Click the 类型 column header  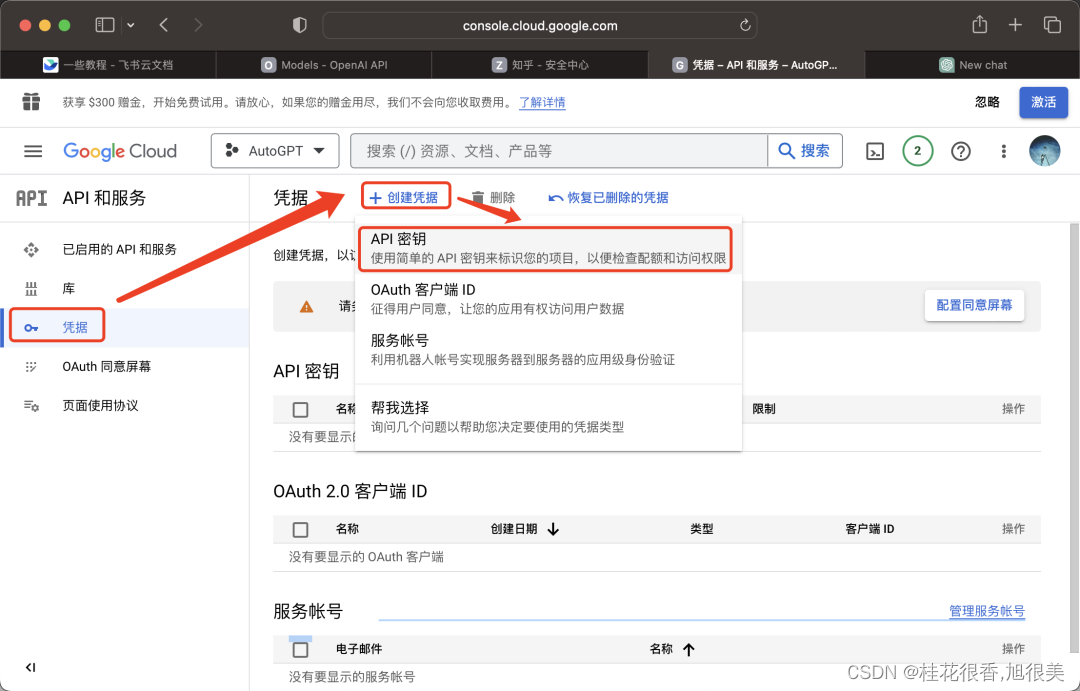pos(702,529)
